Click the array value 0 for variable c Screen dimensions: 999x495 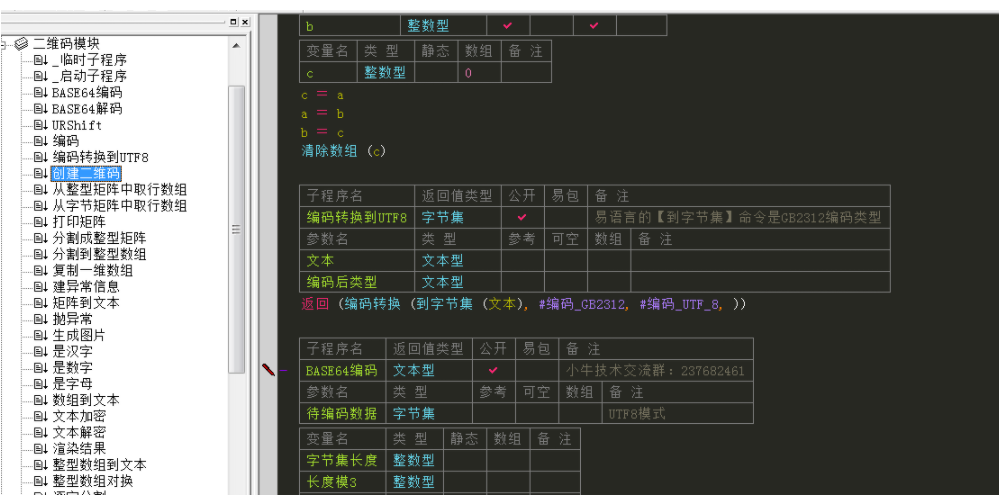point(468,72)
